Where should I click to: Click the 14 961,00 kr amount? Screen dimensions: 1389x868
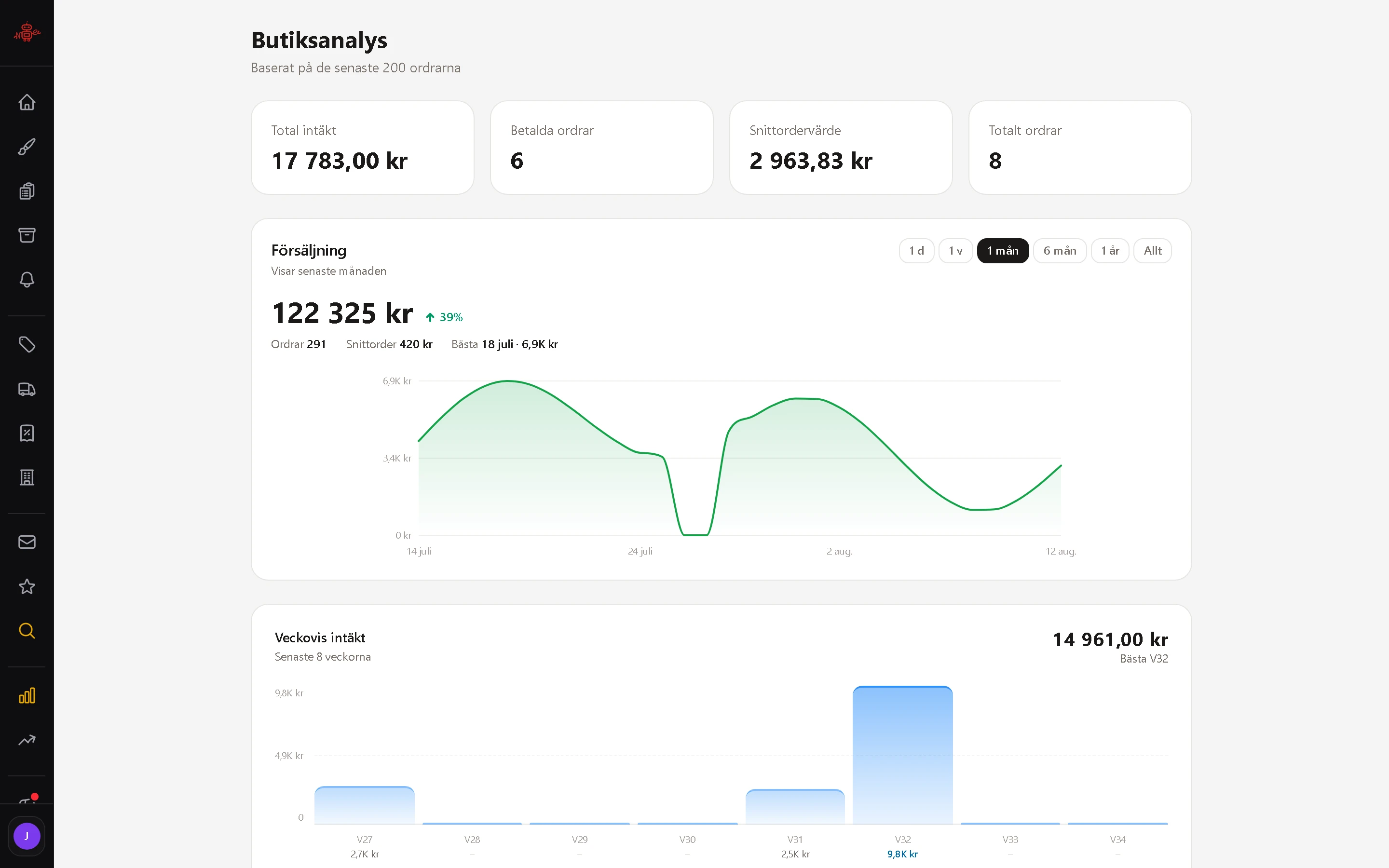(x=1110, y=639)
